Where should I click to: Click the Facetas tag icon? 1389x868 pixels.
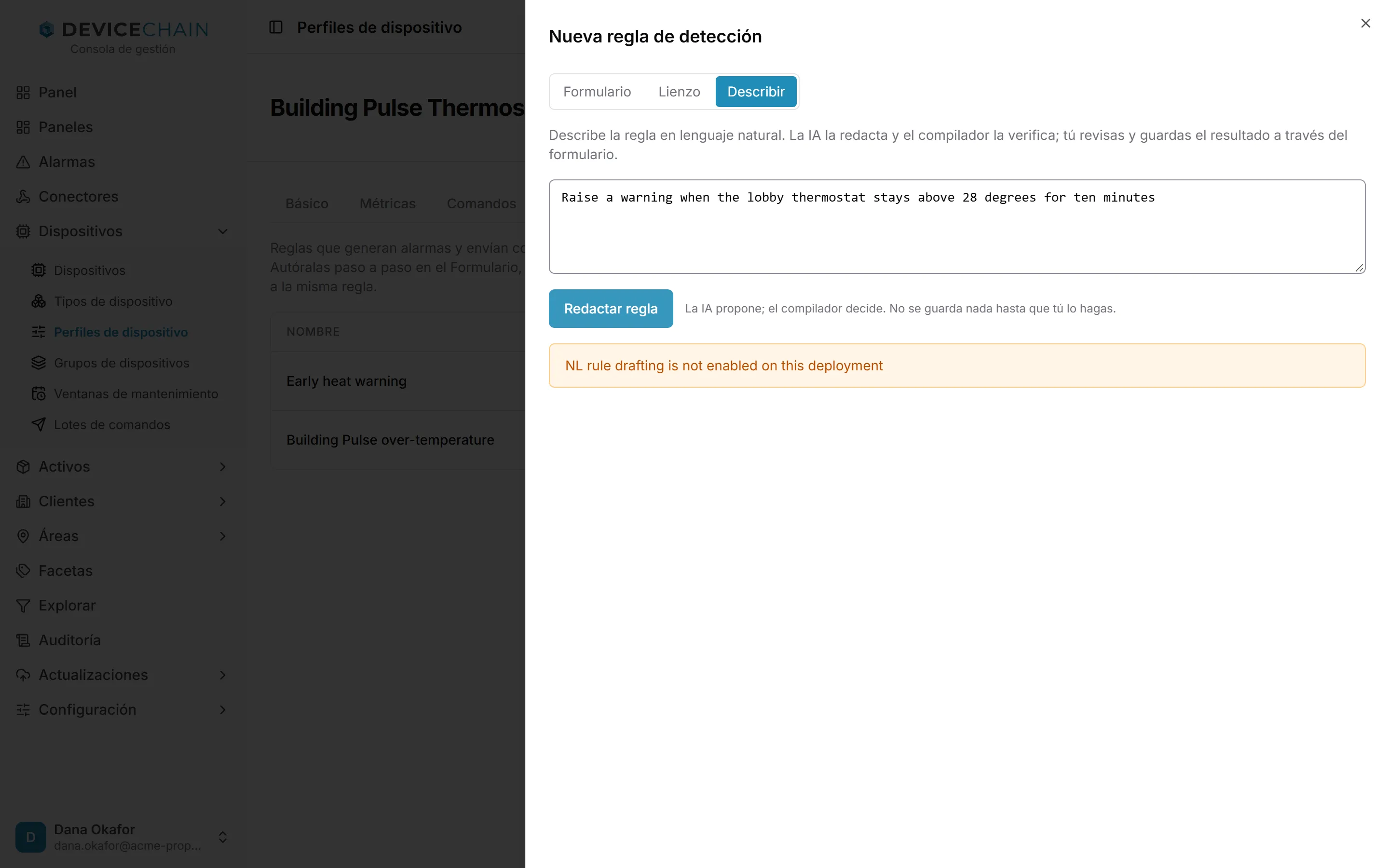click(23, 570)
